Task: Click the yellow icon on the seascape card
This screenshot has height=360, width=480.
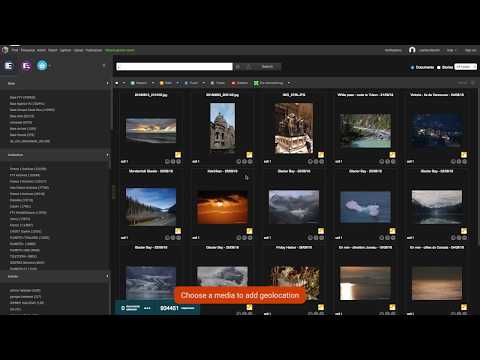Action: pos(178,155)
